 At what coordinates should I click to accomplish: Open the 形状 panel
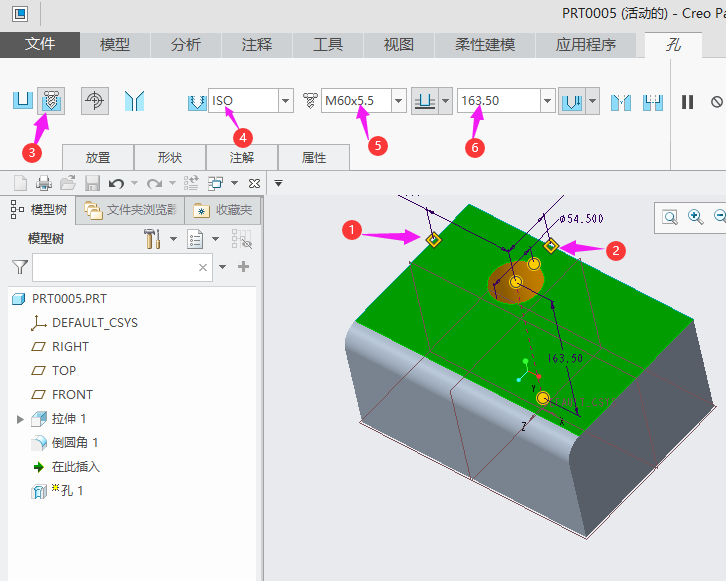pyautogui.click(x=169, y=157)
